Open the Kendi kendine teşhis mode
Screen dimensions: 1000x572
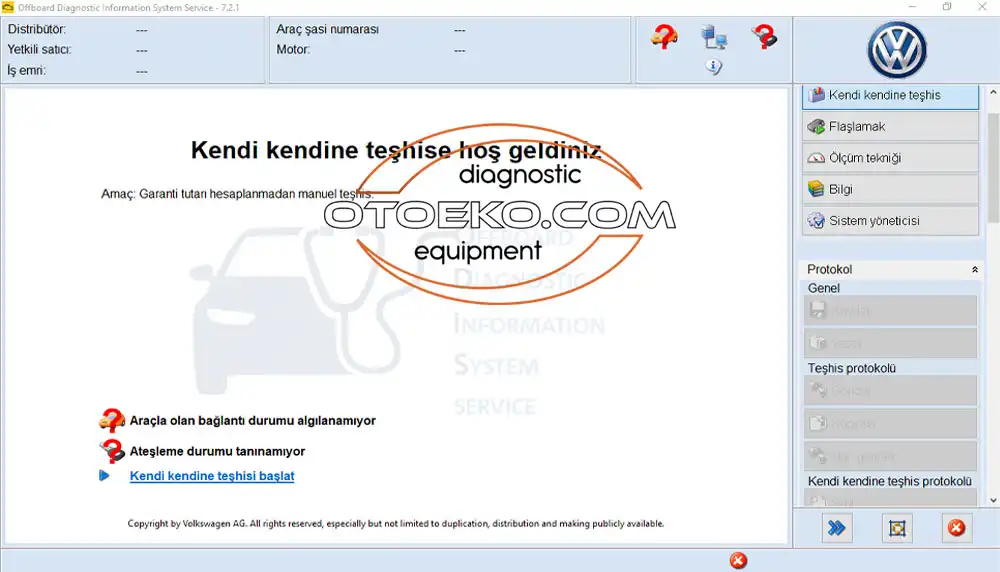coord(890,95)
